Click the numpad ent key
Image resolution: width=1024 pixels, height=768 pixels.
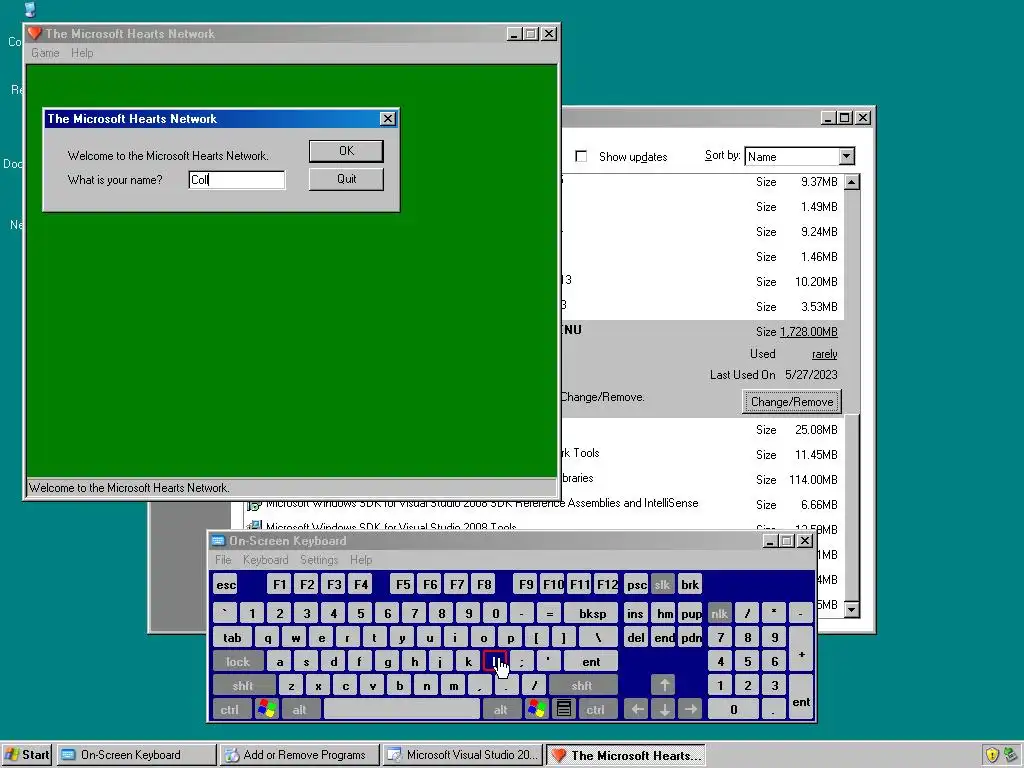[801, 697]
